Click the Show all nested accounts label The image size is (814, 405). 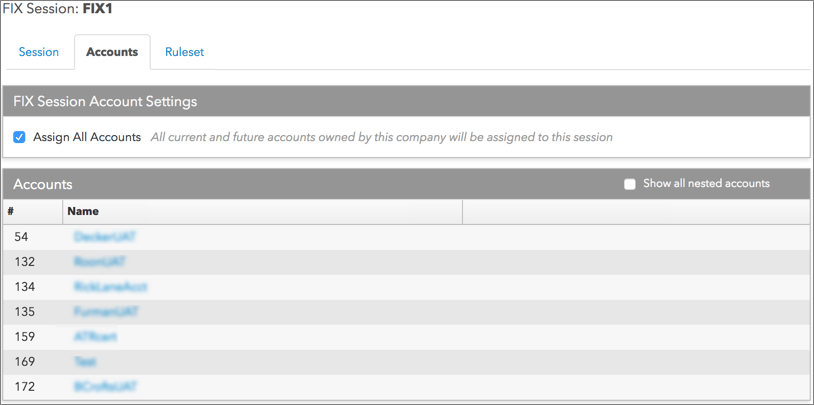click(x=706, y=183)
